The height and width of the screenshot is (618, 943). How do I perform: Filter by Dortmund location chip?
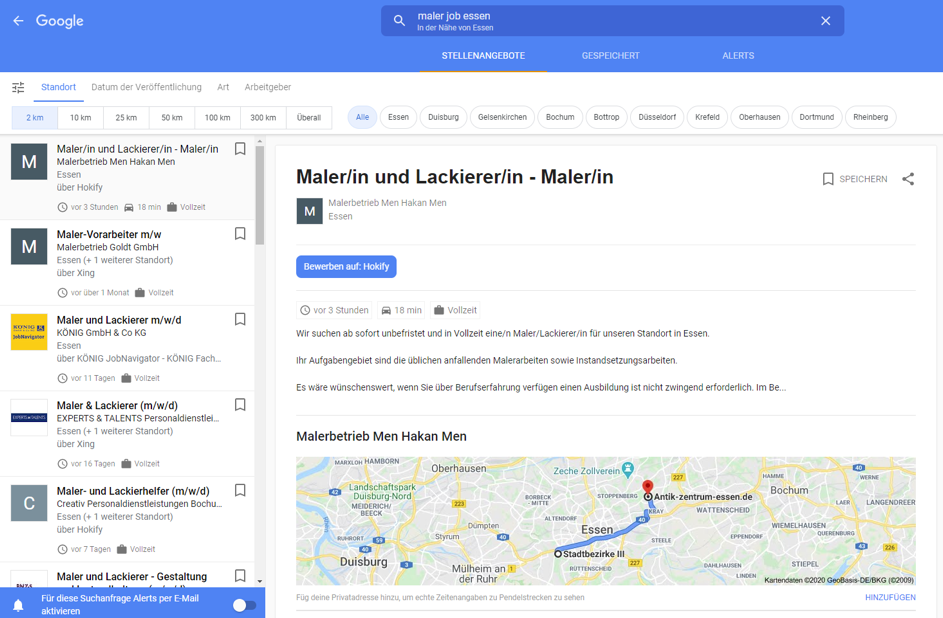(x=817, y=117)
